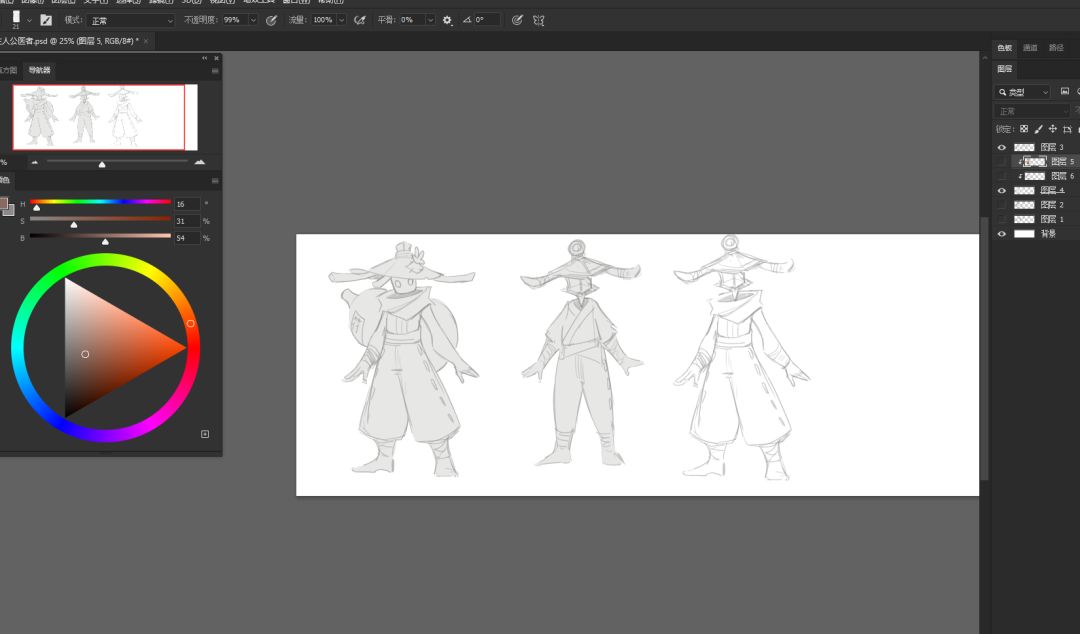Enable airbrush build-up icon
This screenshot has height=634, width=1080.
(360, 20)
